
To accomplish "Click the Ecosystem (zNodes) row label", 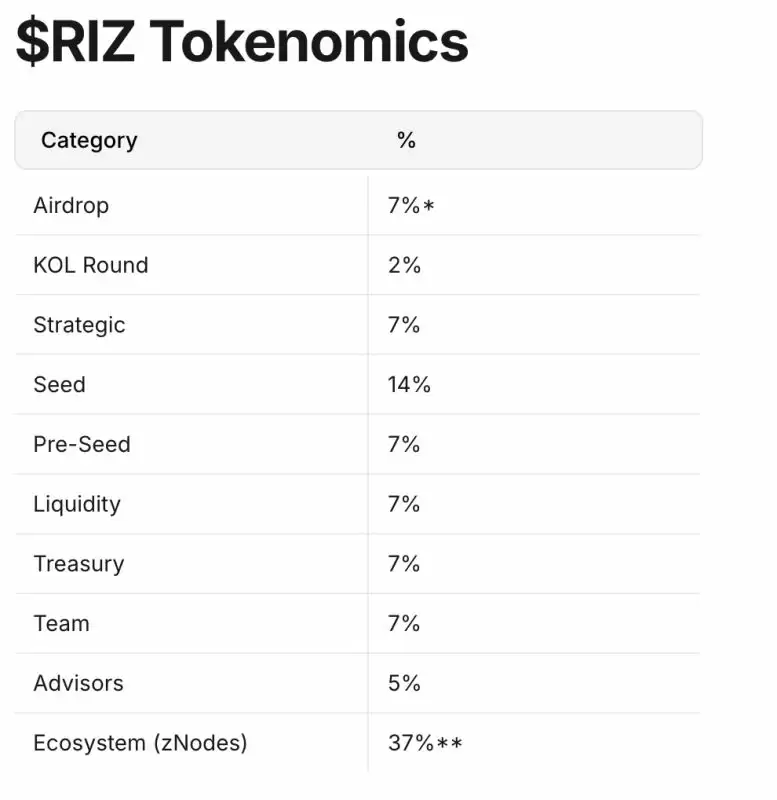I will [140, 744].
